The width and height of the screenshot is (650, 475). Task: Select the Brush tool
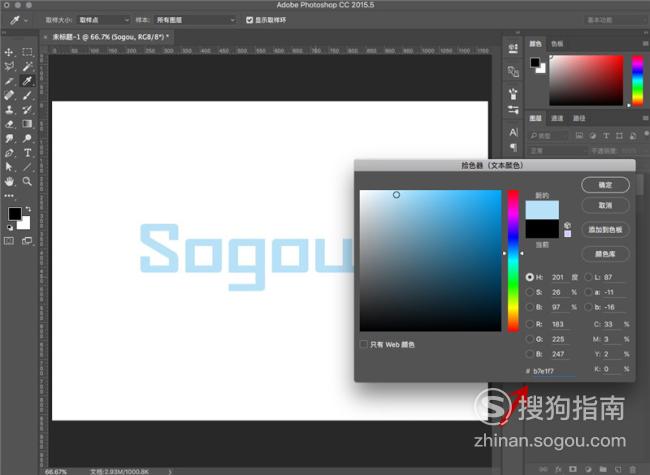click(x=27, y=95)
